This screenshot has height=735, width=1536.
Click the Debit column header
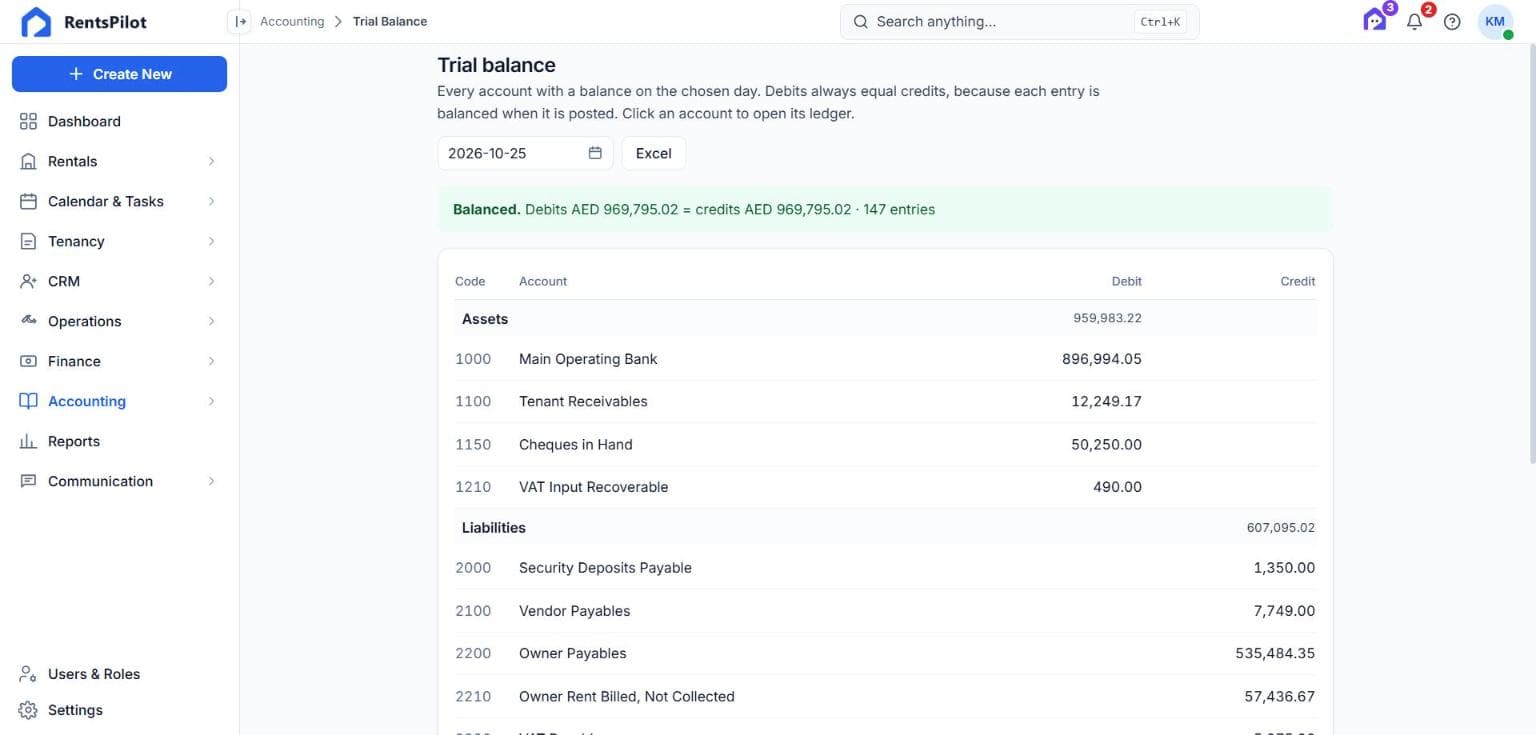pyautogui.click(x=1126, y=281)
